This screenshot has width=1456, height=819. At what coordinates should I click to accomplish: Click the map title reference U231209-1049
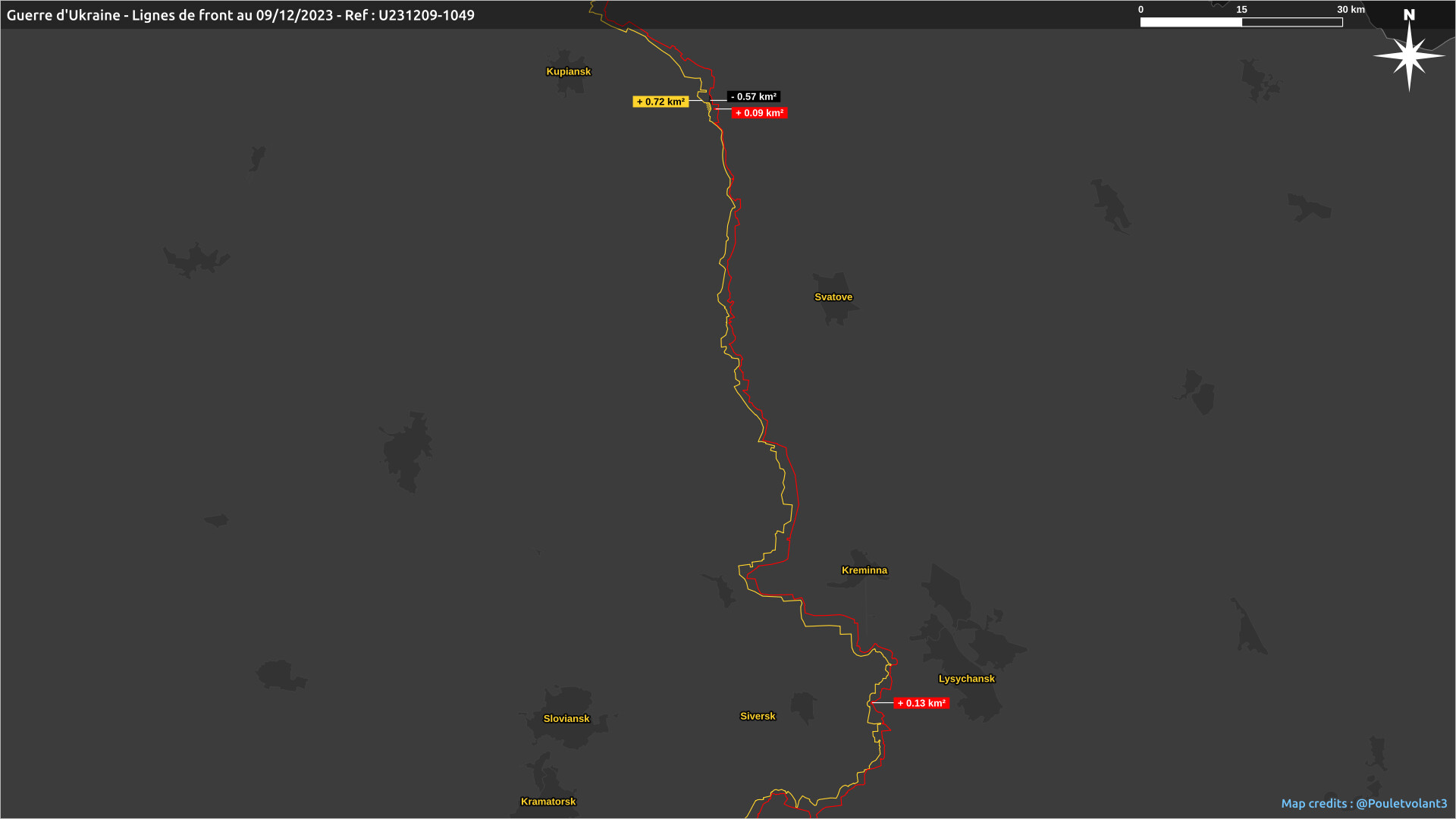tap(426, 15)
